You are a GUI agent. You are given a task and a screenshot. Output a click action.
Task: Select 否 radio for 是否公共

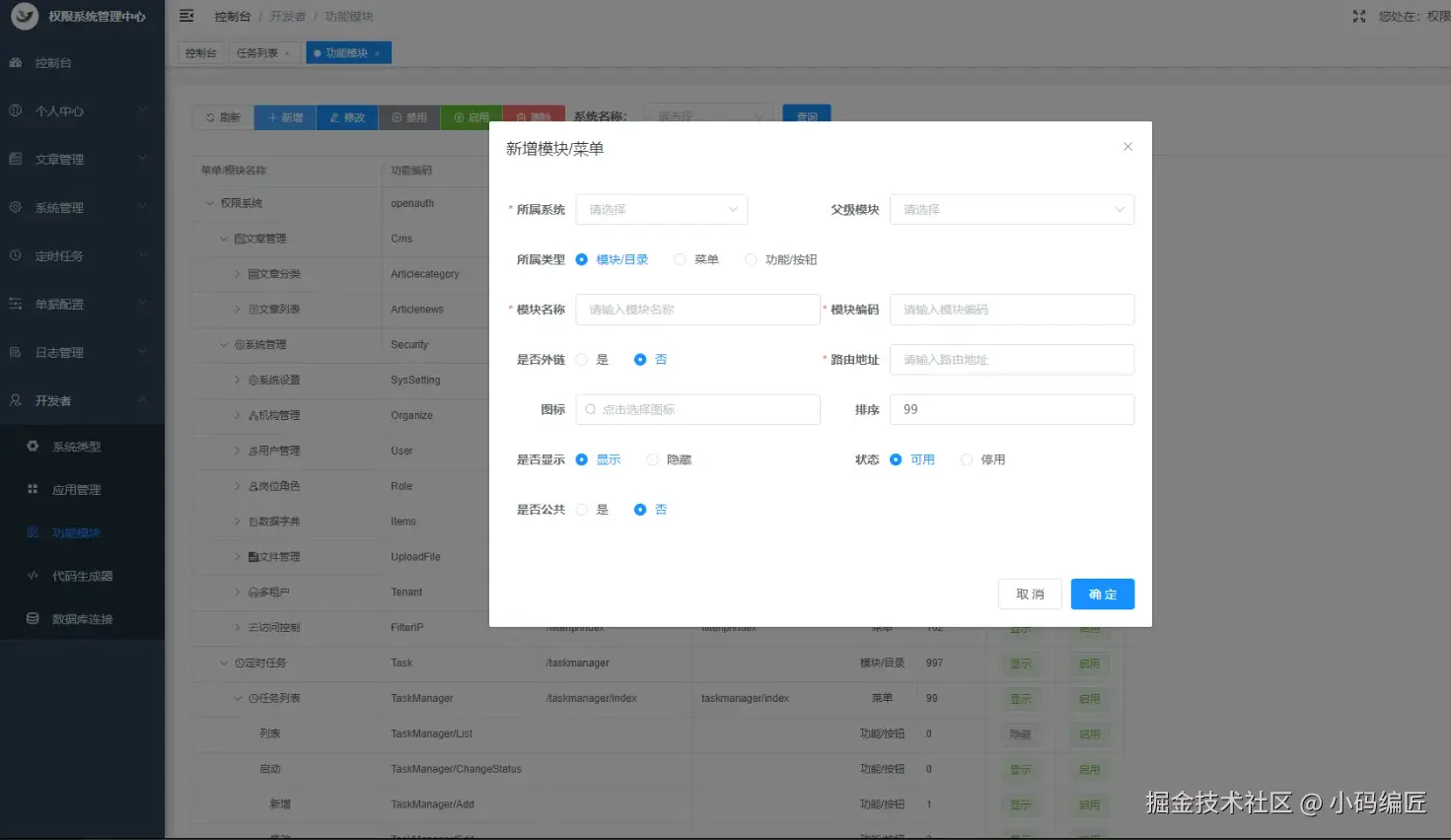click(640, 510)
